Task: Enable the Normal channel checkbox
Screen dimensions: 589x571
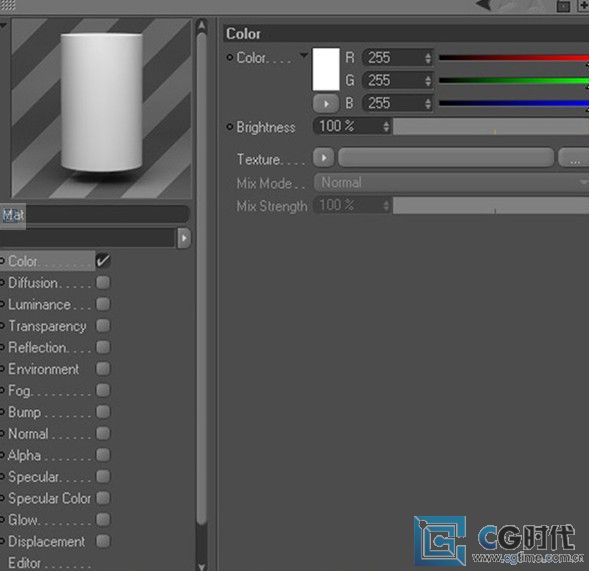Action: point(103,433)
